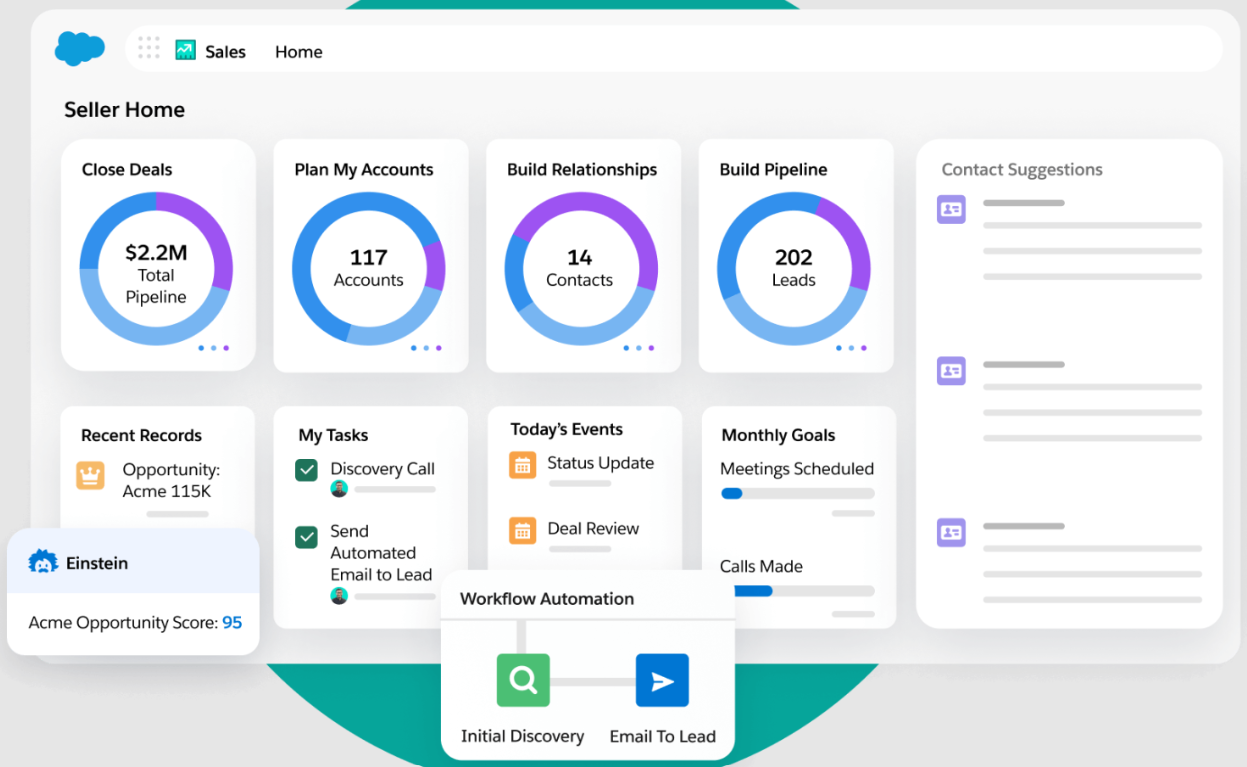Click the Plan My Accounts card title
The image size is (1247, 767).
pos(364,170)
